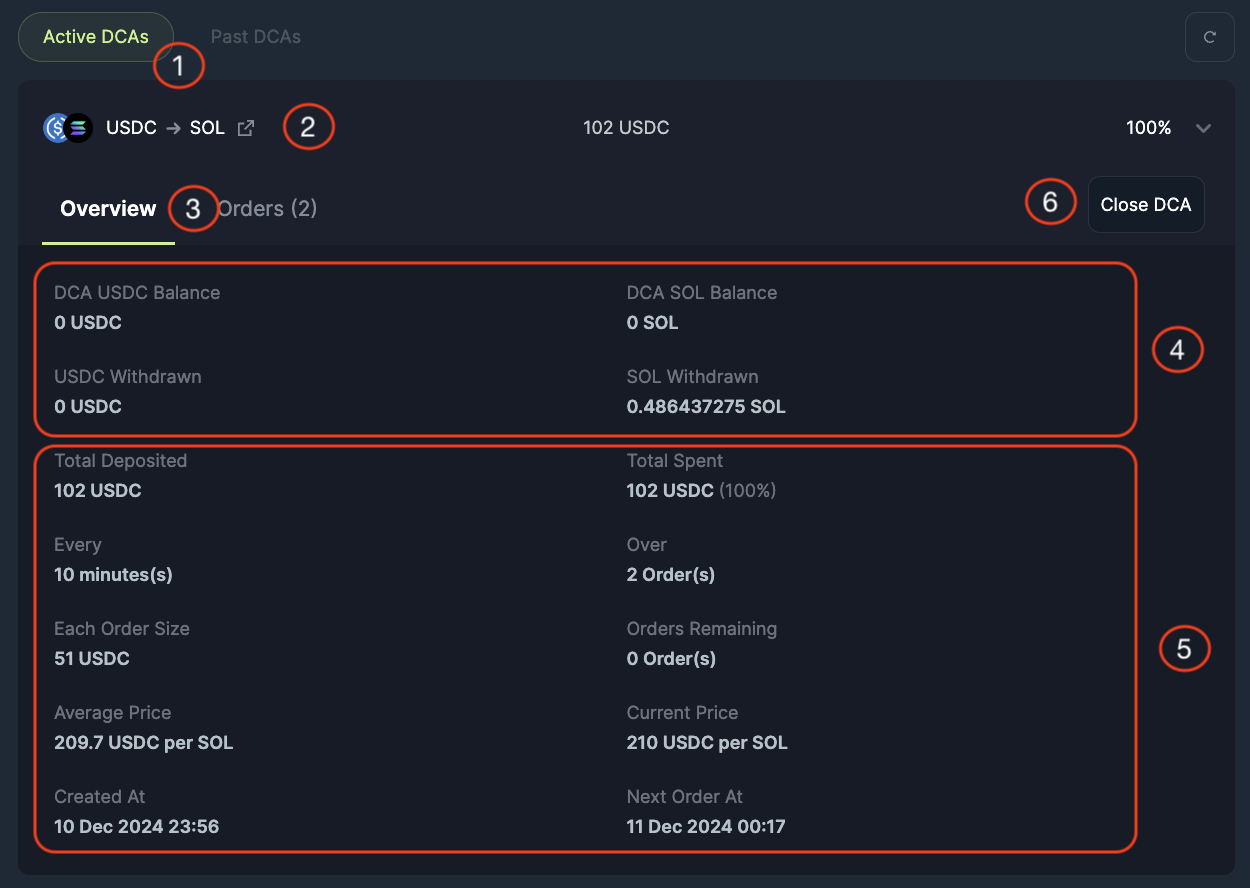
Task: Click the Each Order Size label
Action: [x=122, y=629]
